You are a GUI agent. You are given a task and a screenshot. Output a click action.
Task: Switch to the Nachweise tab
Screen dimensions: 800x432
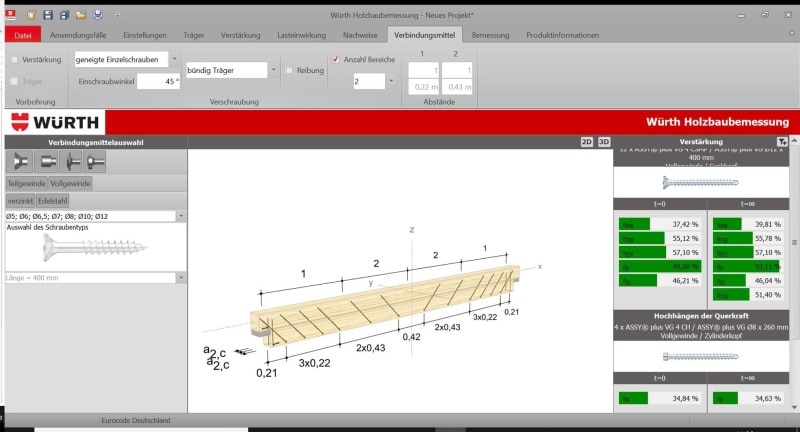[x=360, y=35]
